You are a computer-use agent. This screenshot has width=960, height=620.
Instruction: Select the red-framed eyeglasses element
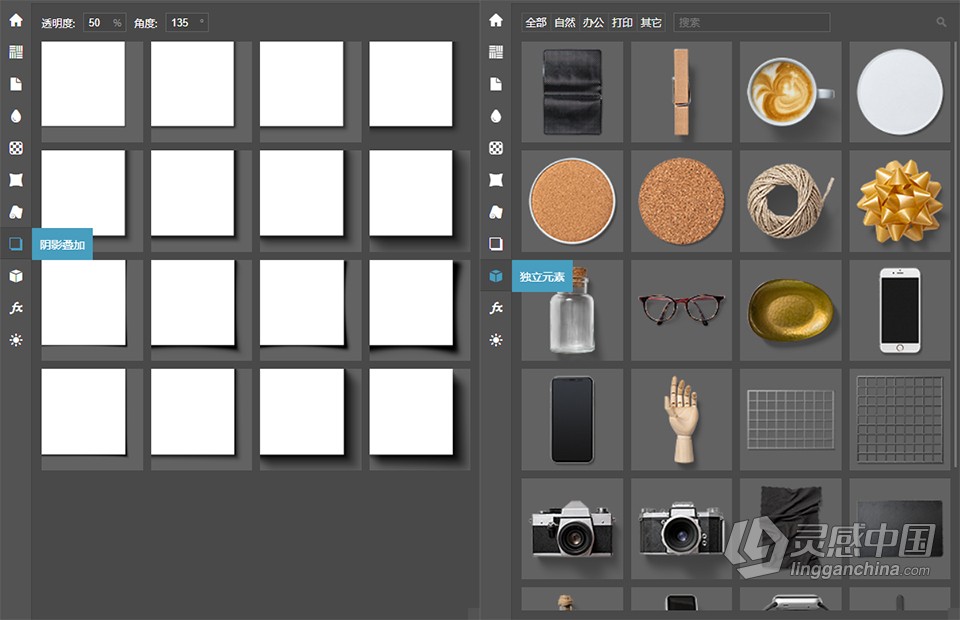[681, 310]
